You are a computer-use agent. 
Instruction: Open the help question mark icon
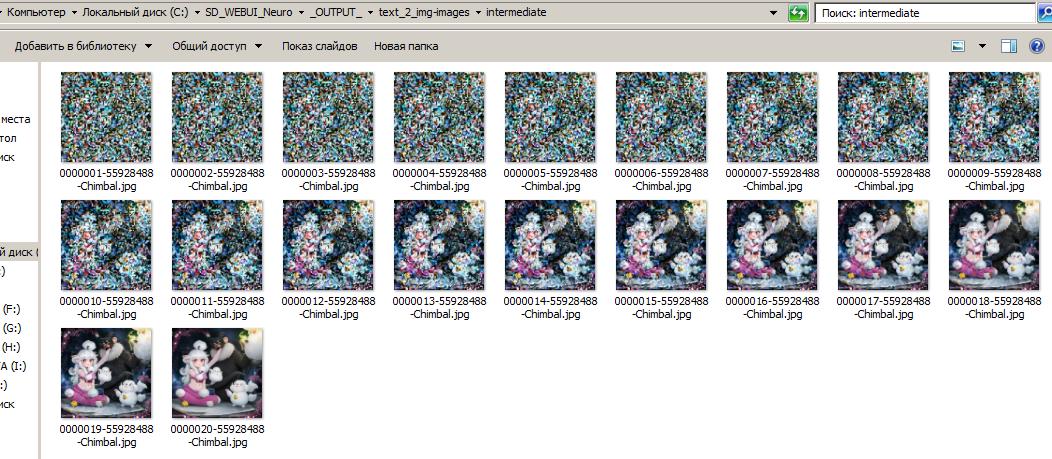(1037, 46)
